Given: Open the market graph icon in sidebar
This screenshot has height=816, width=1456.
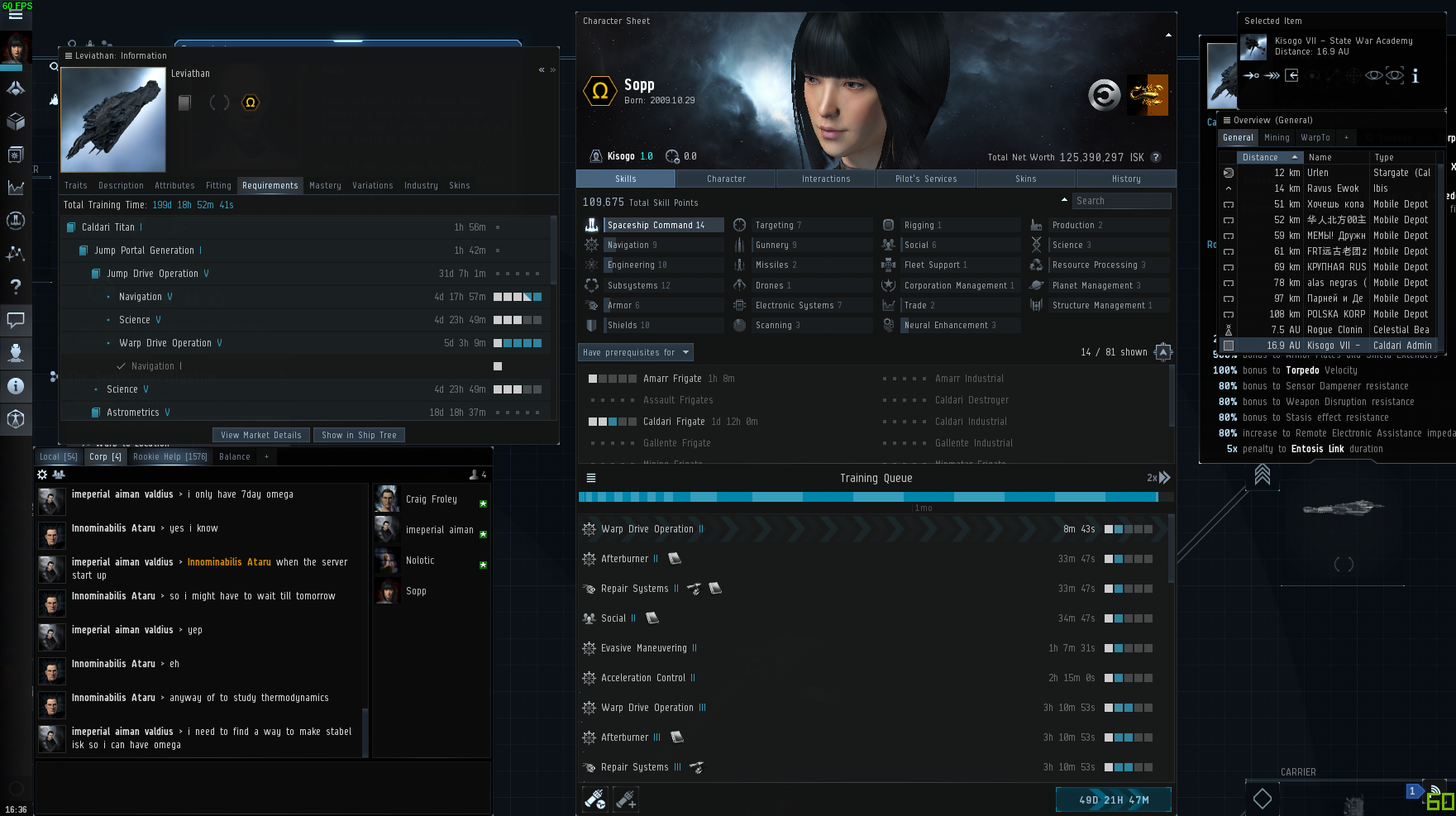Looking at the screenshot, I should [15, 188].
